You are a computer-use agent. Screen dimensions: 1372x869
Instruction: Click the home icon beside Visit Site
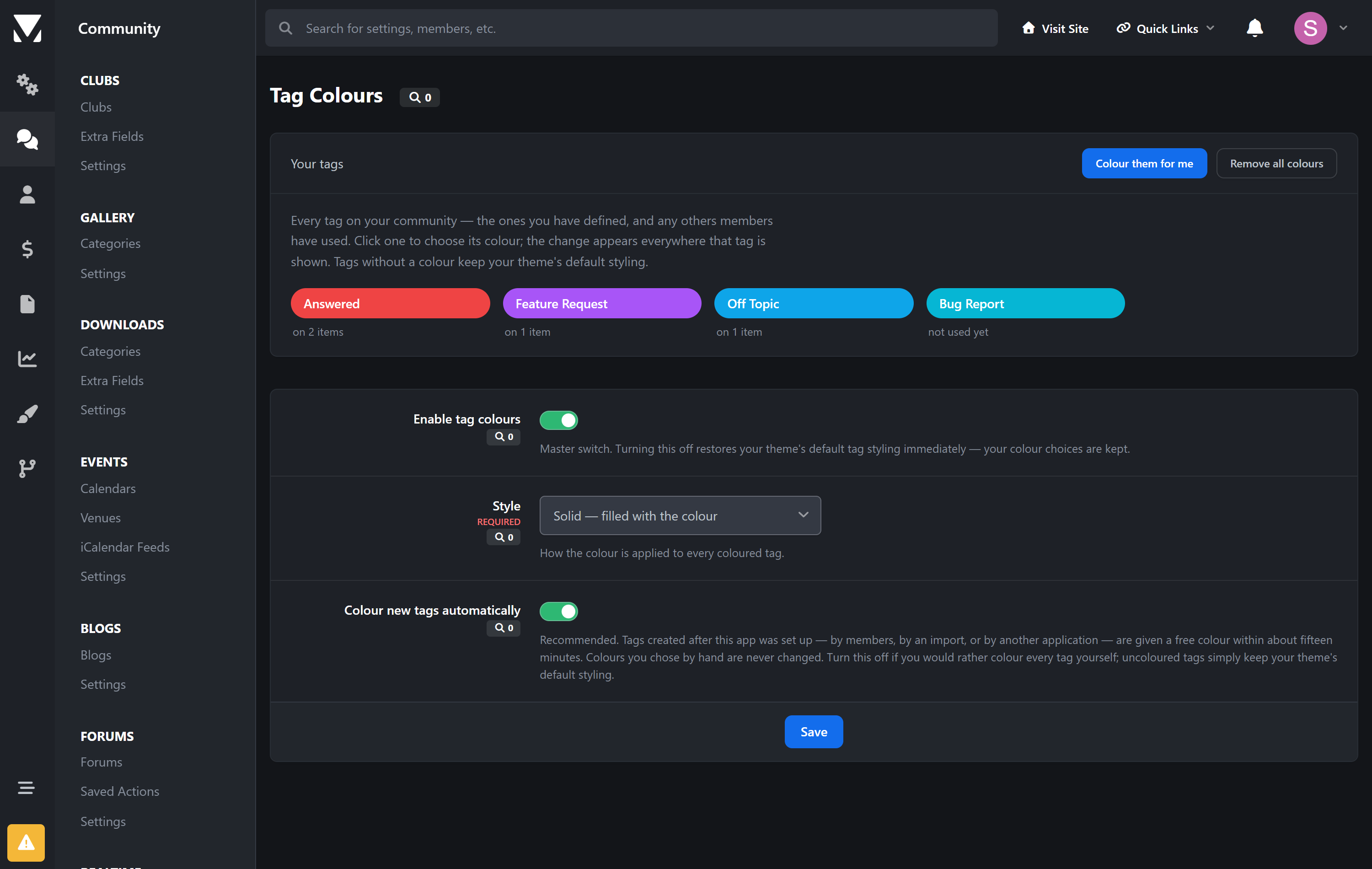[x=1029, y=28]
